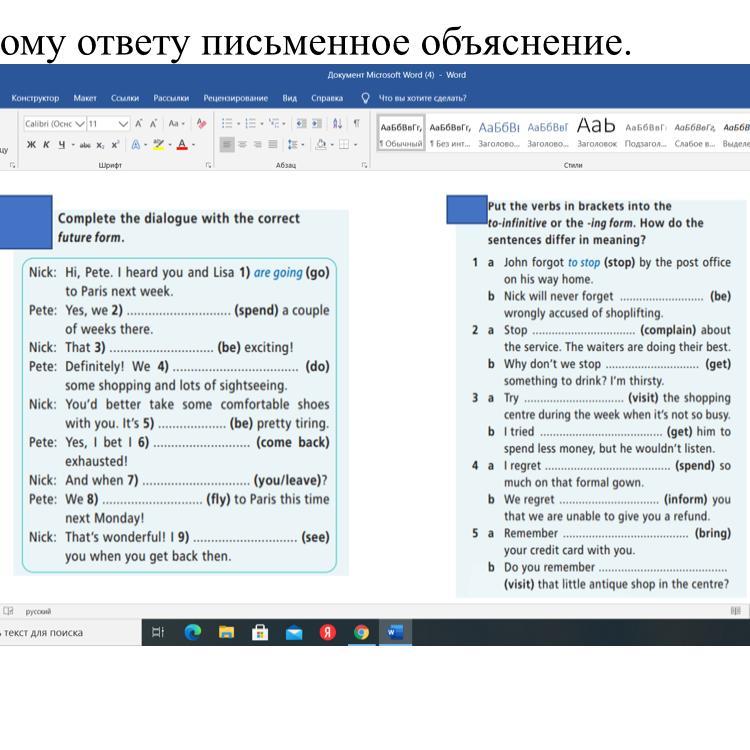Open the Change Case Aa dropdown
Image resolution: width=750 pixels, height=750 pixels.
pos(176,123)
